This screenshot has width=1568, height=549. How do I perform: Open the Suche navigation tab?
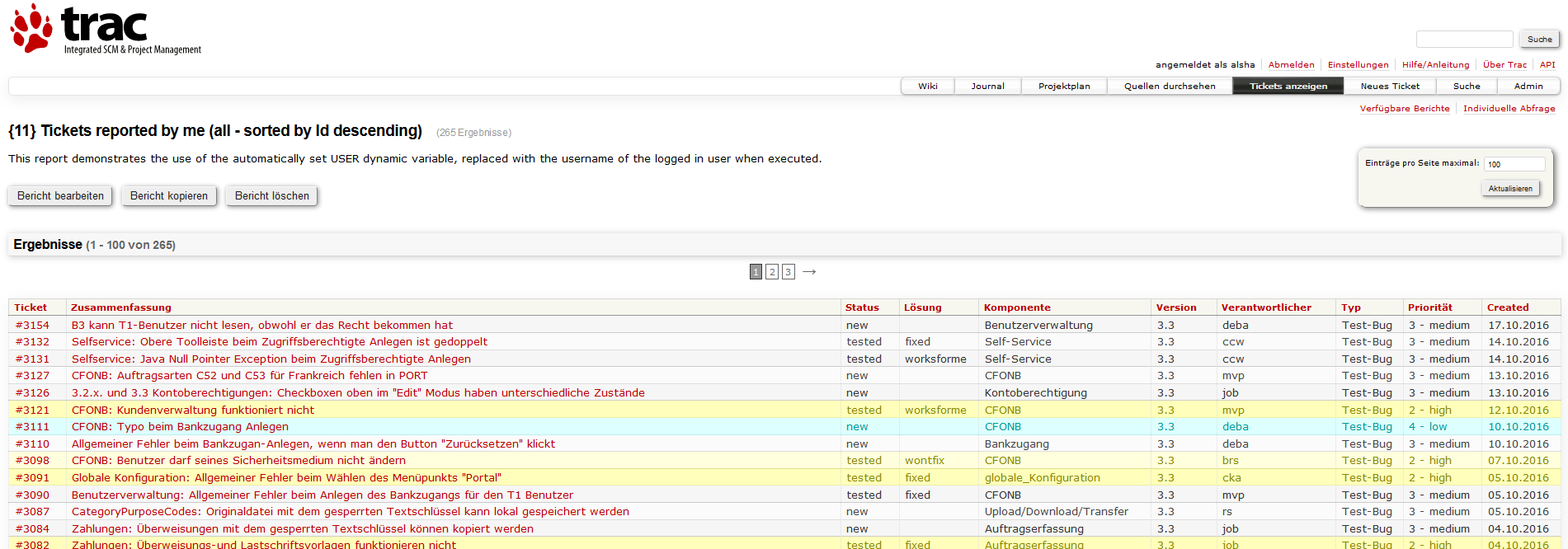(x=1467, y=87)
